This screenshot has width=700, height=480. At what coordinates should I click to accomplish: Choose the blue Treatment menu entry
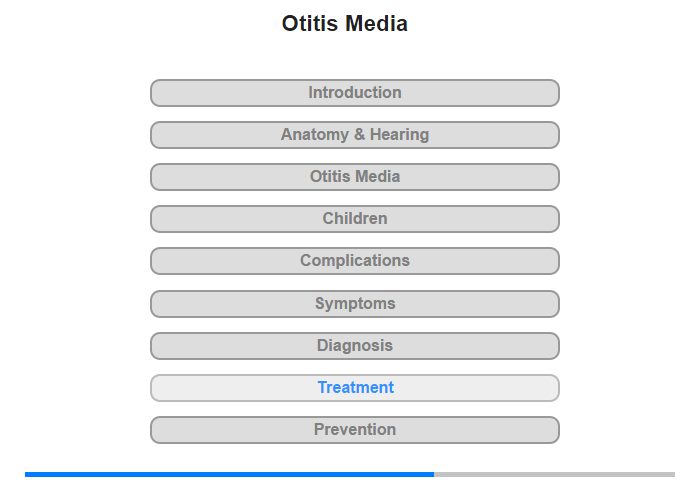coord(354,388)
